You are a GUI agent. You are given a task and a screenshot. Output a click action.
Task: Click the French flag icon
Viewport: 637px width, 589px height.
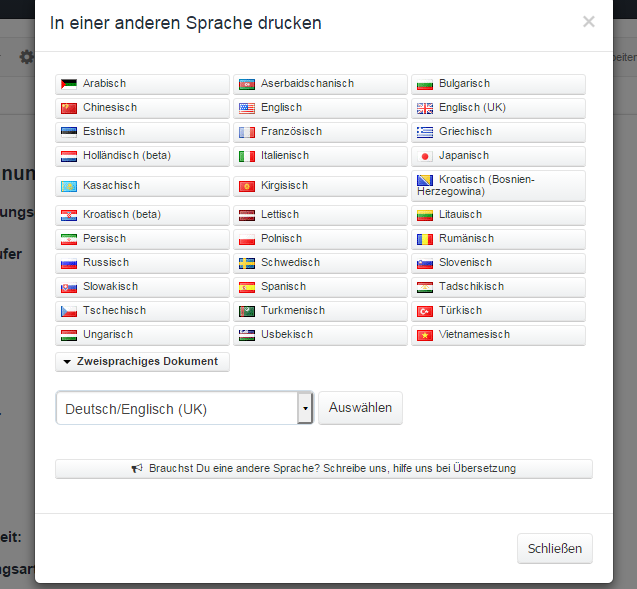[247, 132]
